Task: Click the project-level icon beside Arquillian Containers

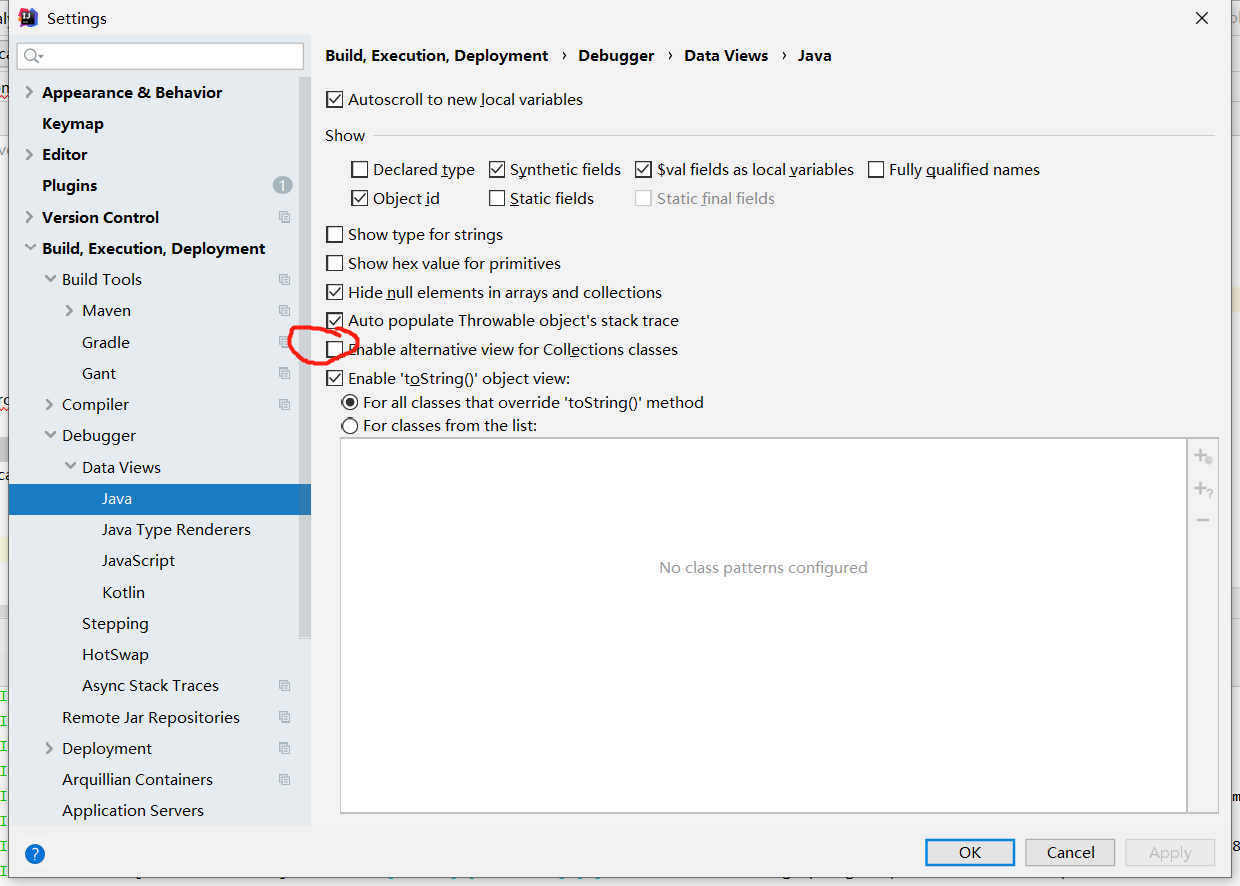Action: tap(285, 779)
